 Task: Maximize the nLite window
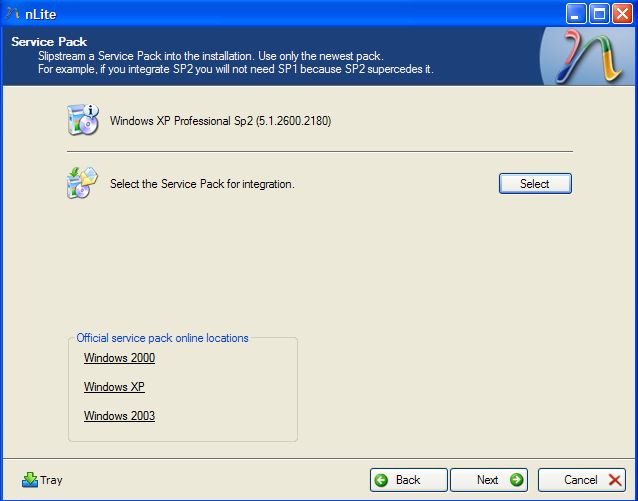click(x=600, y=13)
